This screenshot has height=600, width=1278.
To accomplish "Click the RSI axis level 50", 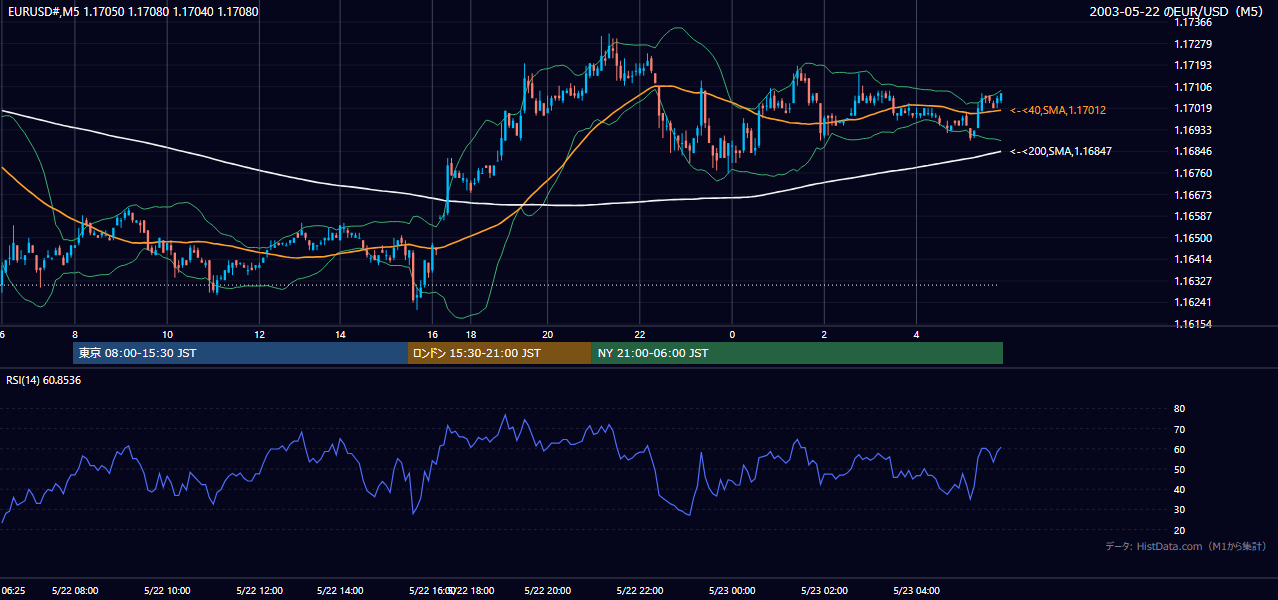I will click(1179, 469).
